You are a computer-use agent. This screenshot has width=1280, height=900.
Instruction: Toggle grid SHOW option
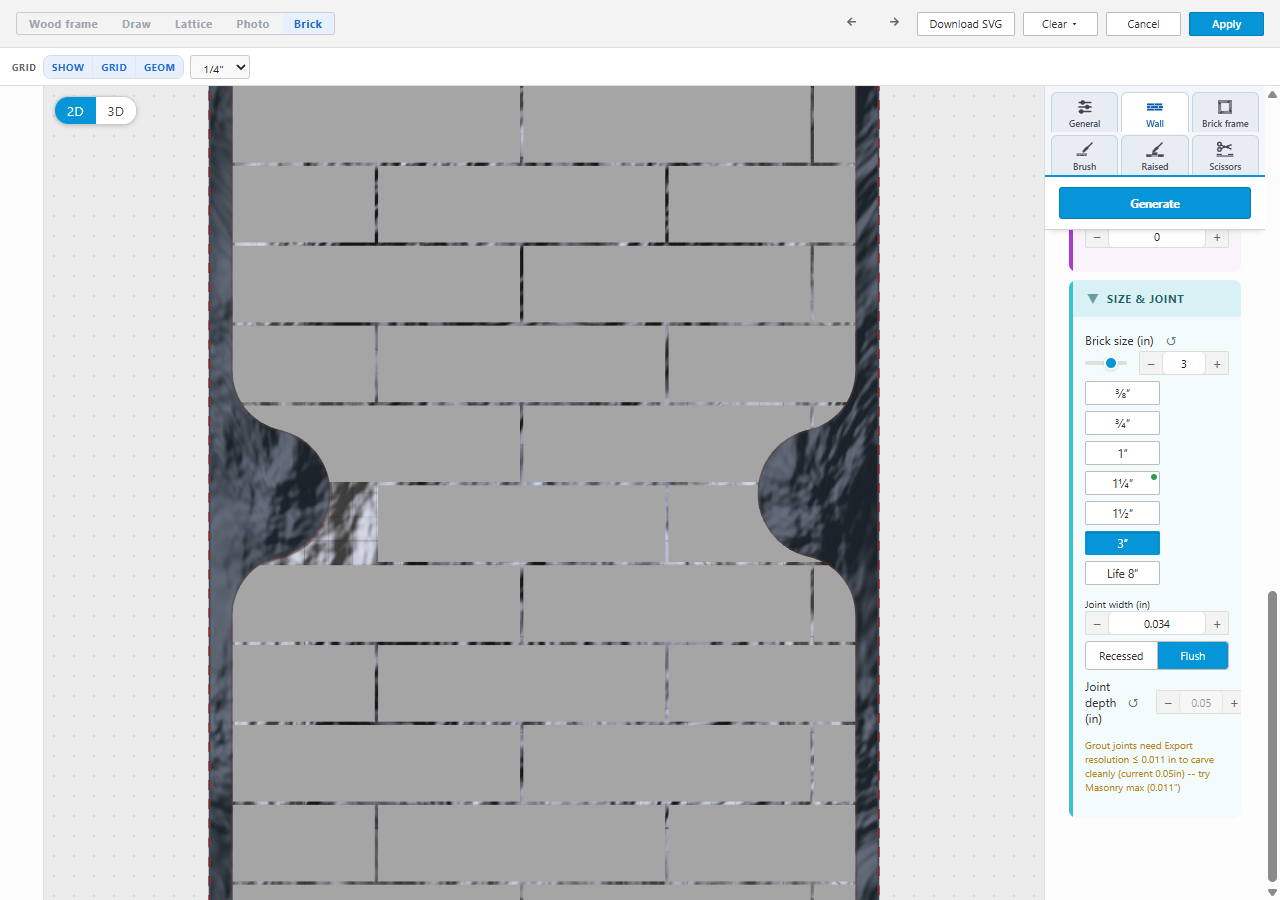tap(68, 68)
